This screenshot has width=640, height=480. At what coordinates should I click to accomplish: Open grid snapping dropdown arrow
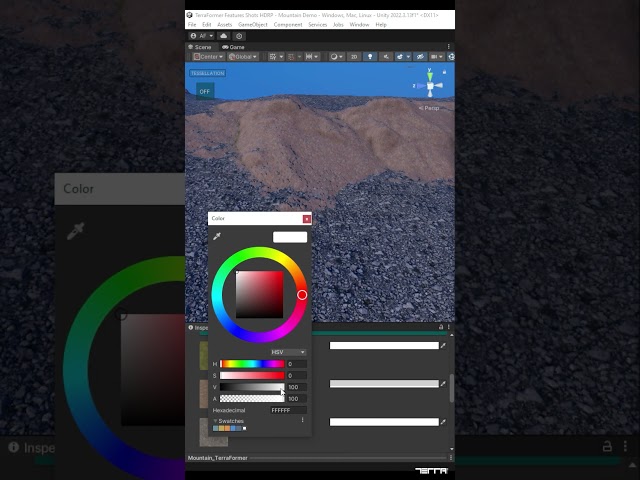tap(300, 57)
